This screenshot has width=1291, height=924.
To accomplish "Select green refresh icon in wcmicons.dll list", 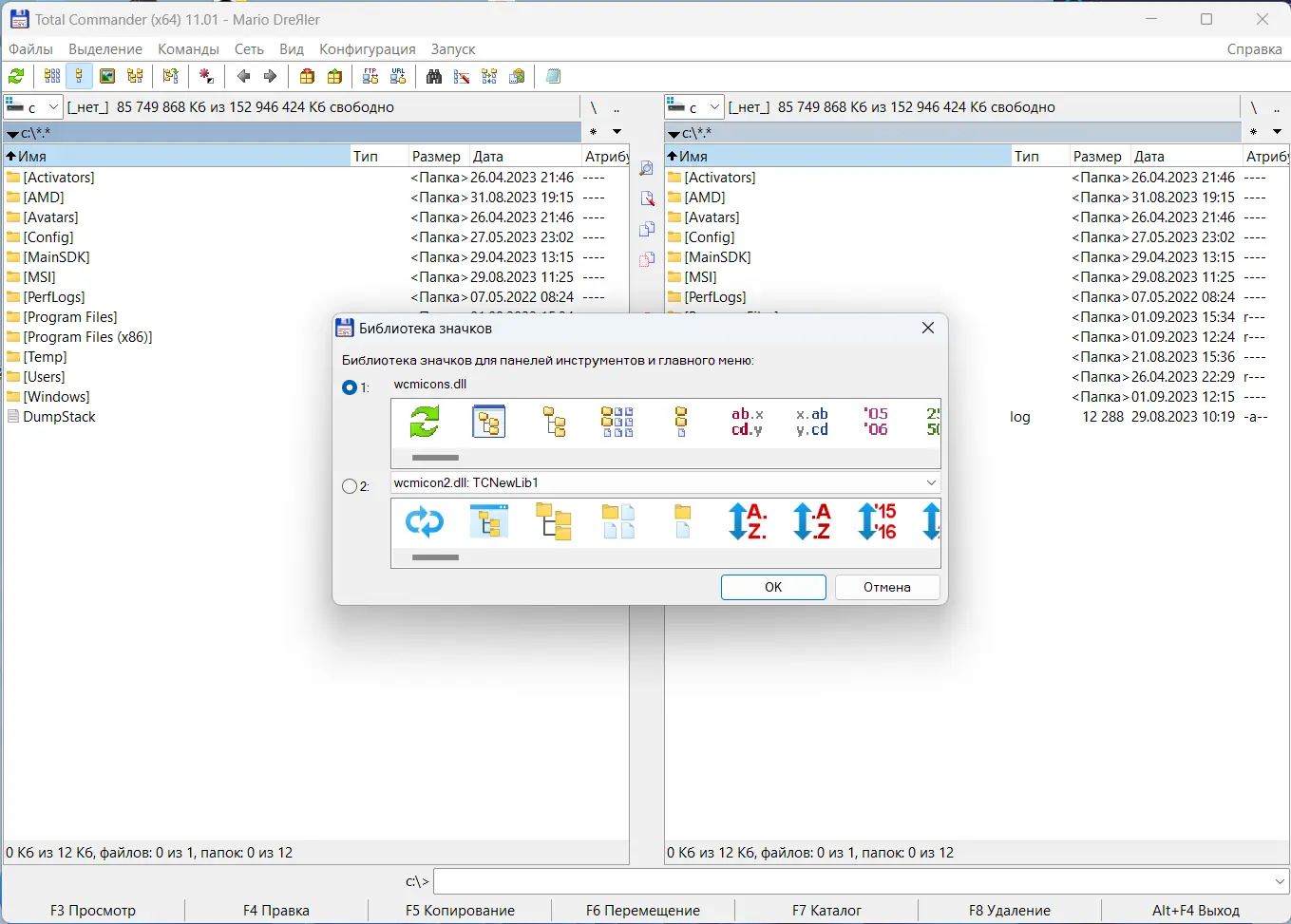I will 425,421.
